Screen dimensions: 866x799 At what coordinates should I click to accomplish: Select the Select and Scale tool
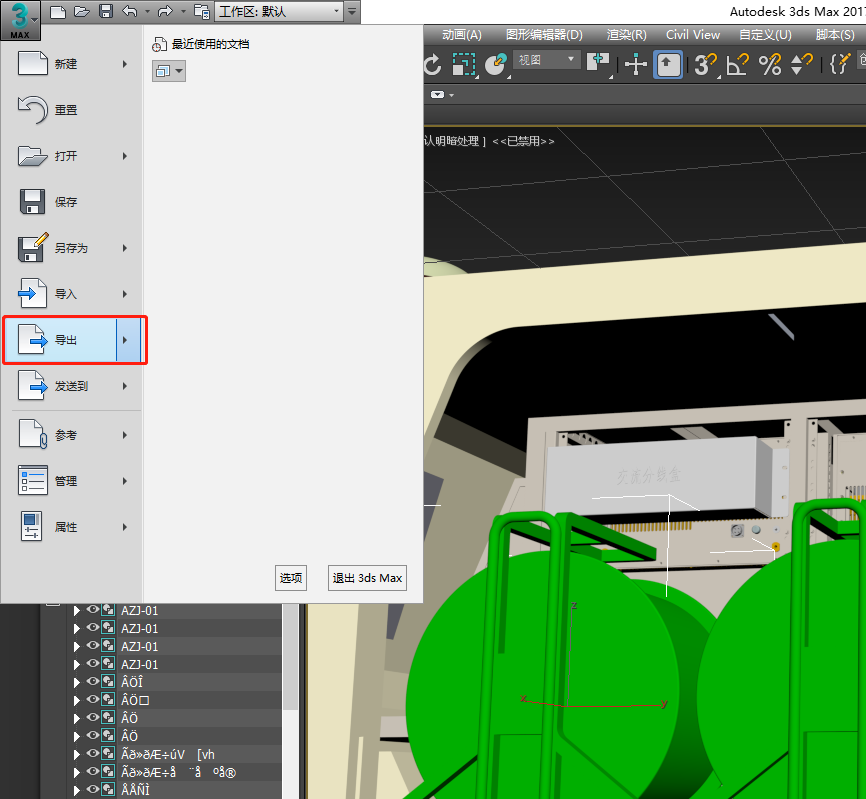click(464, 65)
